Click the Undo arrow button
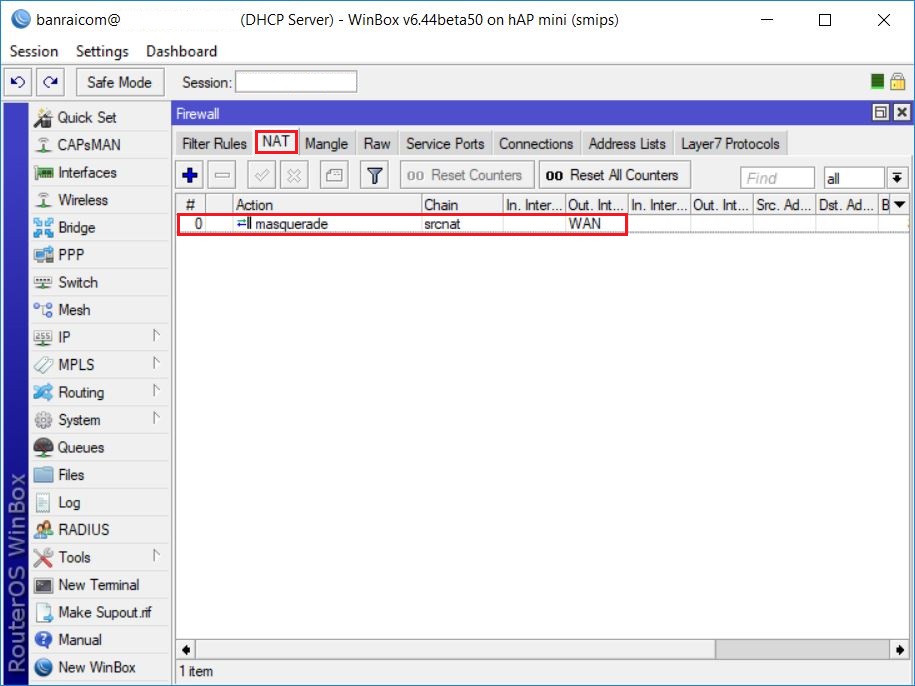This screenshot has width=915, height=686. tap(18, 82)
